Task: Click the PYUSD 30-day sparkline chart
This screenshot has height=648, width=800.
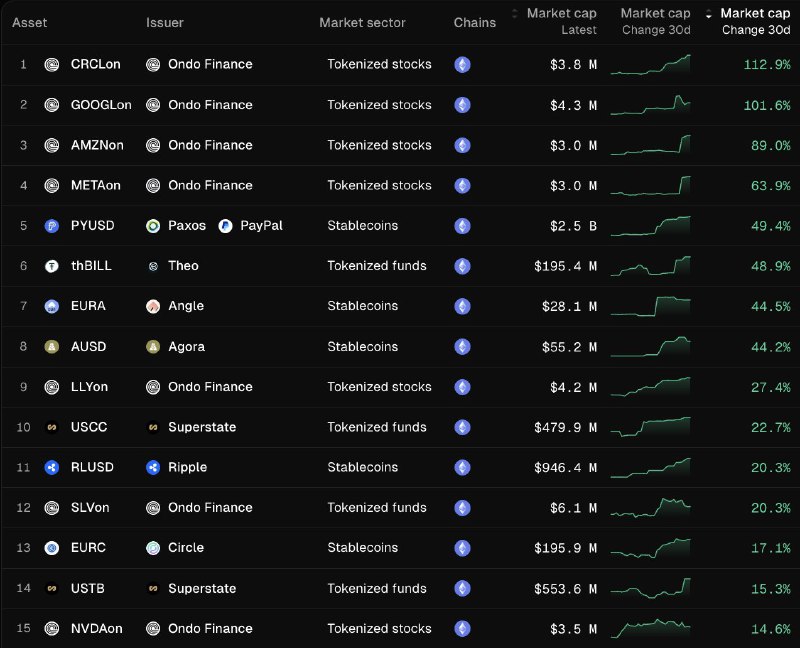Action: (652, 226)
